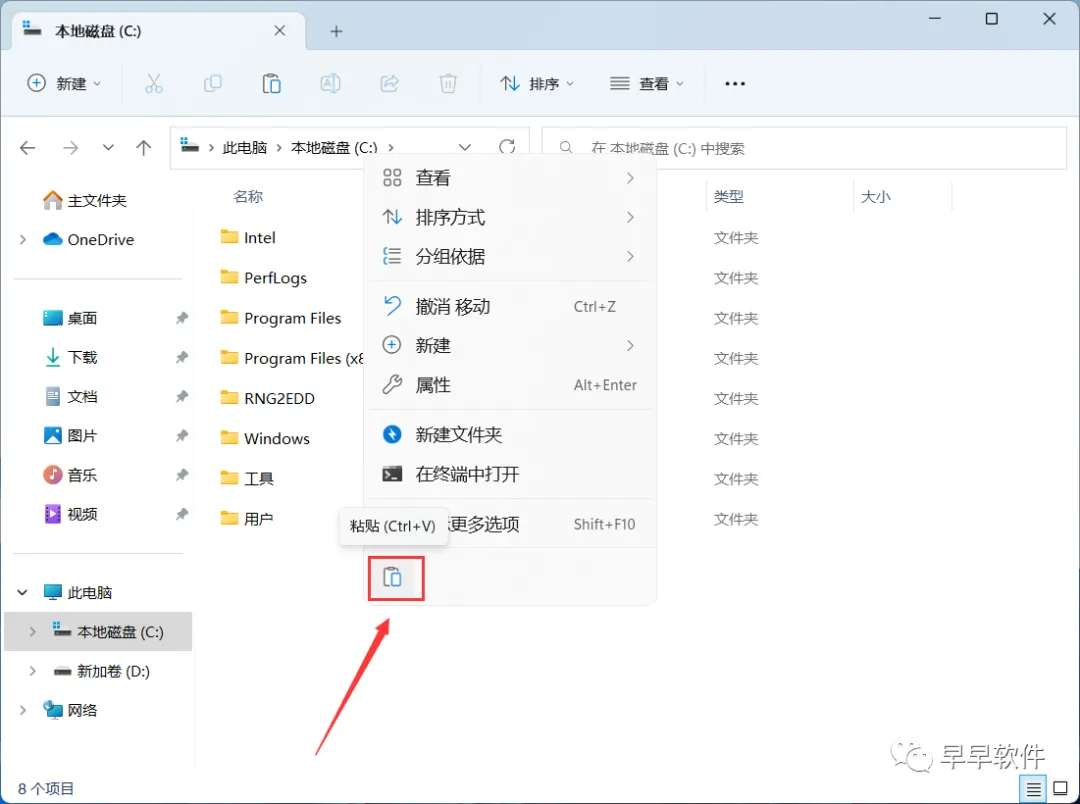Open 查看 submenu in context menu
The height and width of the screenshot is (804, 1080).
click(510, 178)
